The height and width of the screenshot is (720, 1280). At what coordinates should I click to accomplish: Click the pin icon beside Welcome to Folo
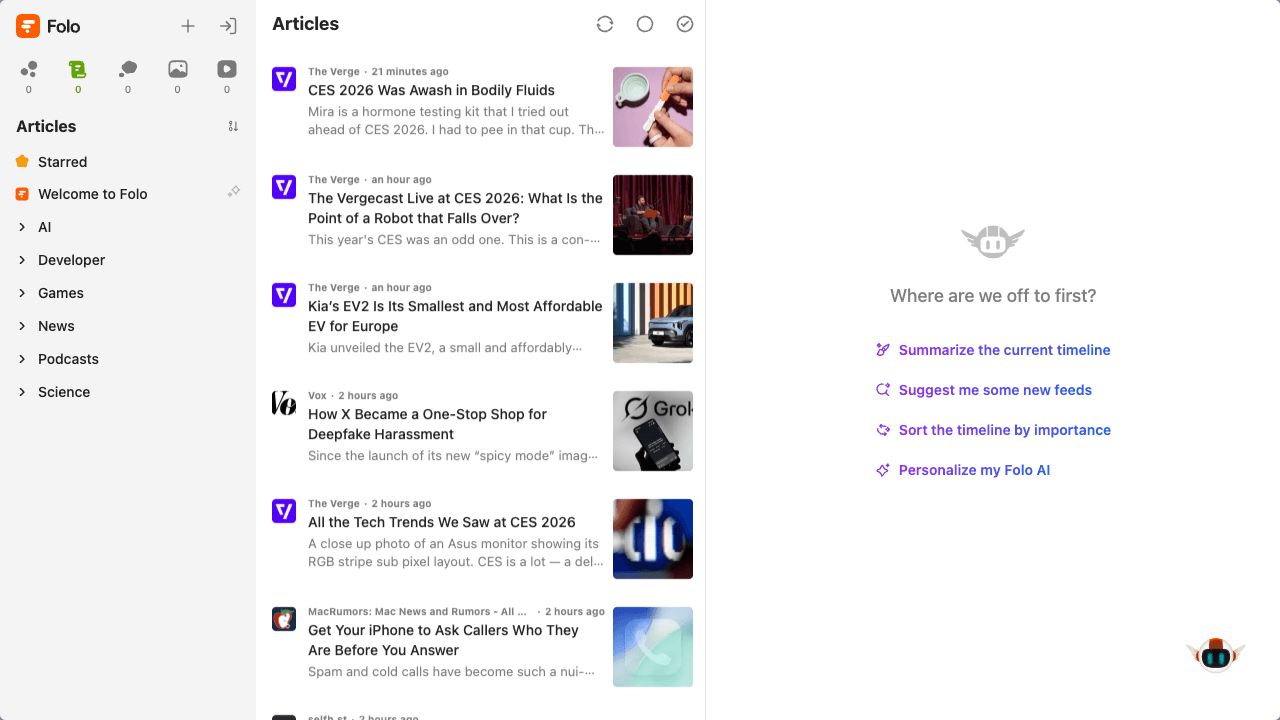click(x=234, y=191)
